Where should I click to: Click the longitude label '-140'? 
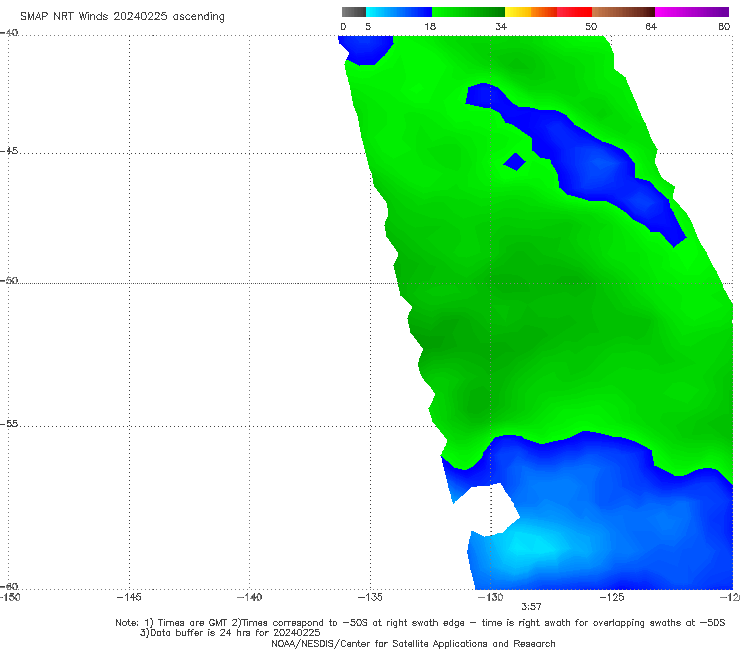[249, 597]
